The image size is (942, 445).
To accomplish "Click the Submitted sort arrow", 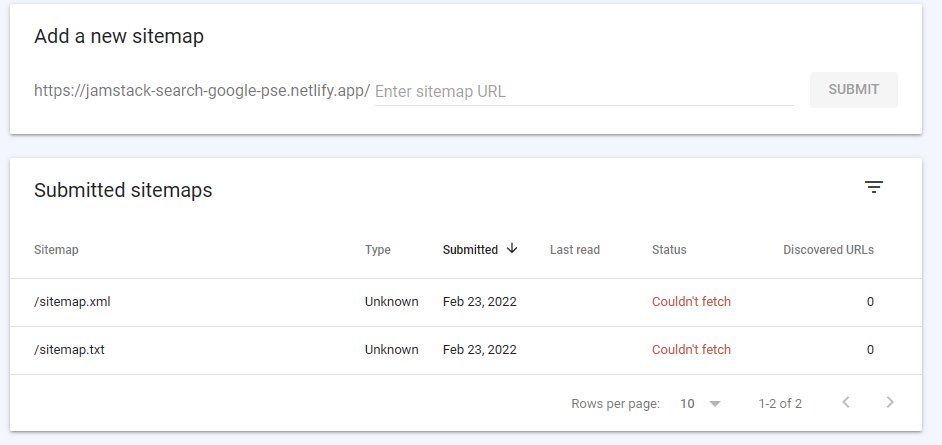I will click(512, 249).
